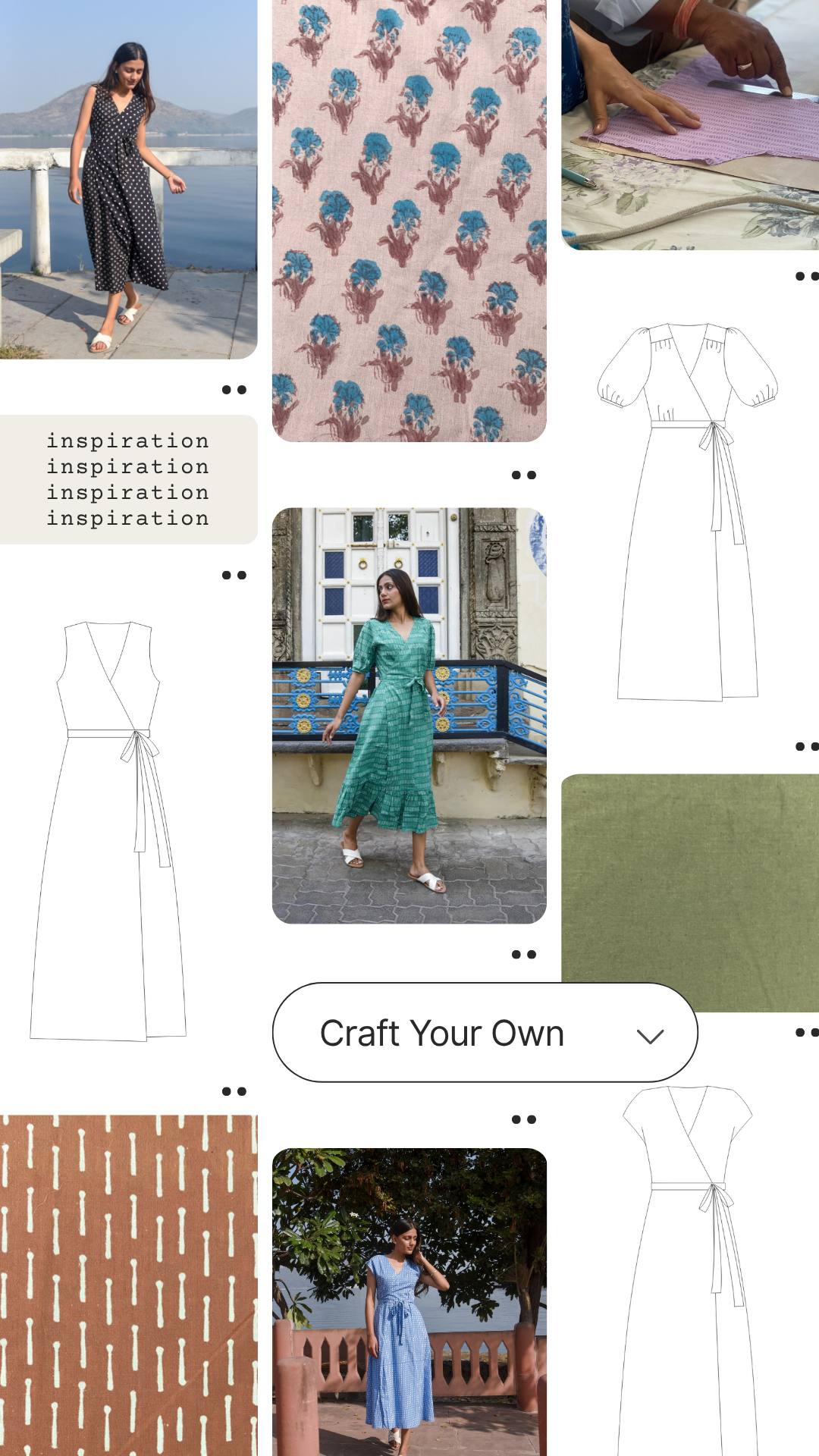Open the green wrap dress photo
The image size is (819, 1456).
click(409, 715)
